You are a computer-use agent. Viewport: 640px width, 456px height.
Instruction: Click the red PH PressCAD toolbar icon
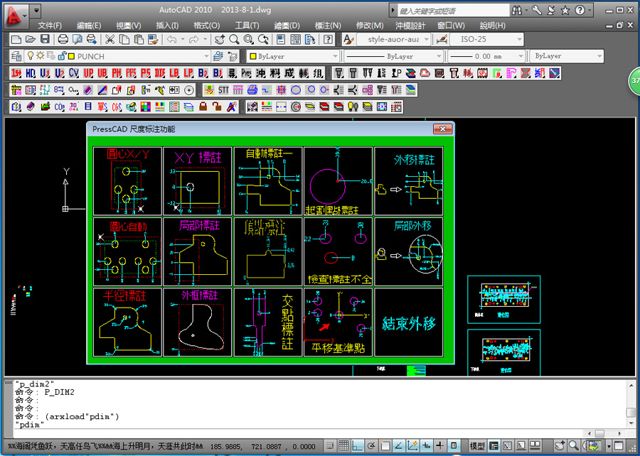pyautogui.click(x=117, y=73)
